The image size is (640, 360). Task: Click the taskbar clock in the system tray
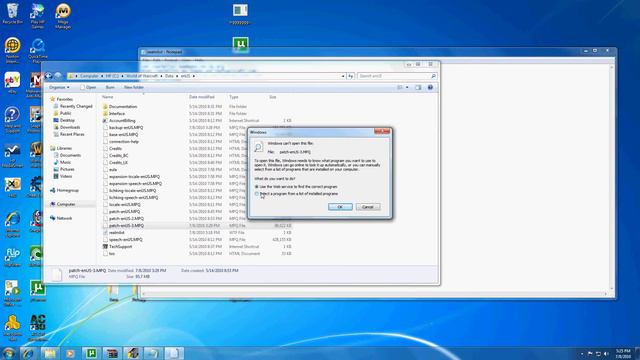tap(623, 353)
